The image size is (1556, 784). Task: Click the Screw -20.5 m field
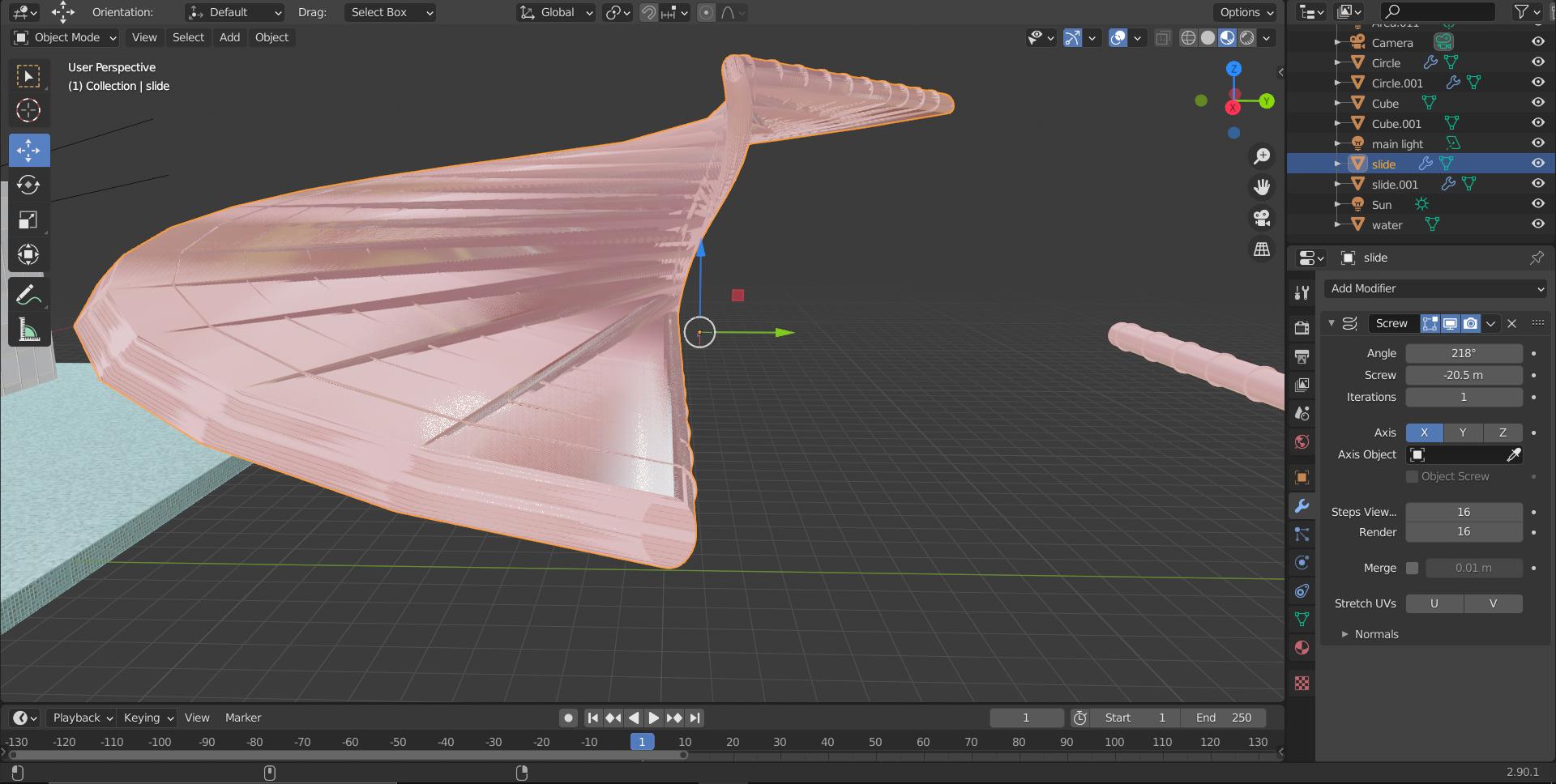[x=1464, y=375]
